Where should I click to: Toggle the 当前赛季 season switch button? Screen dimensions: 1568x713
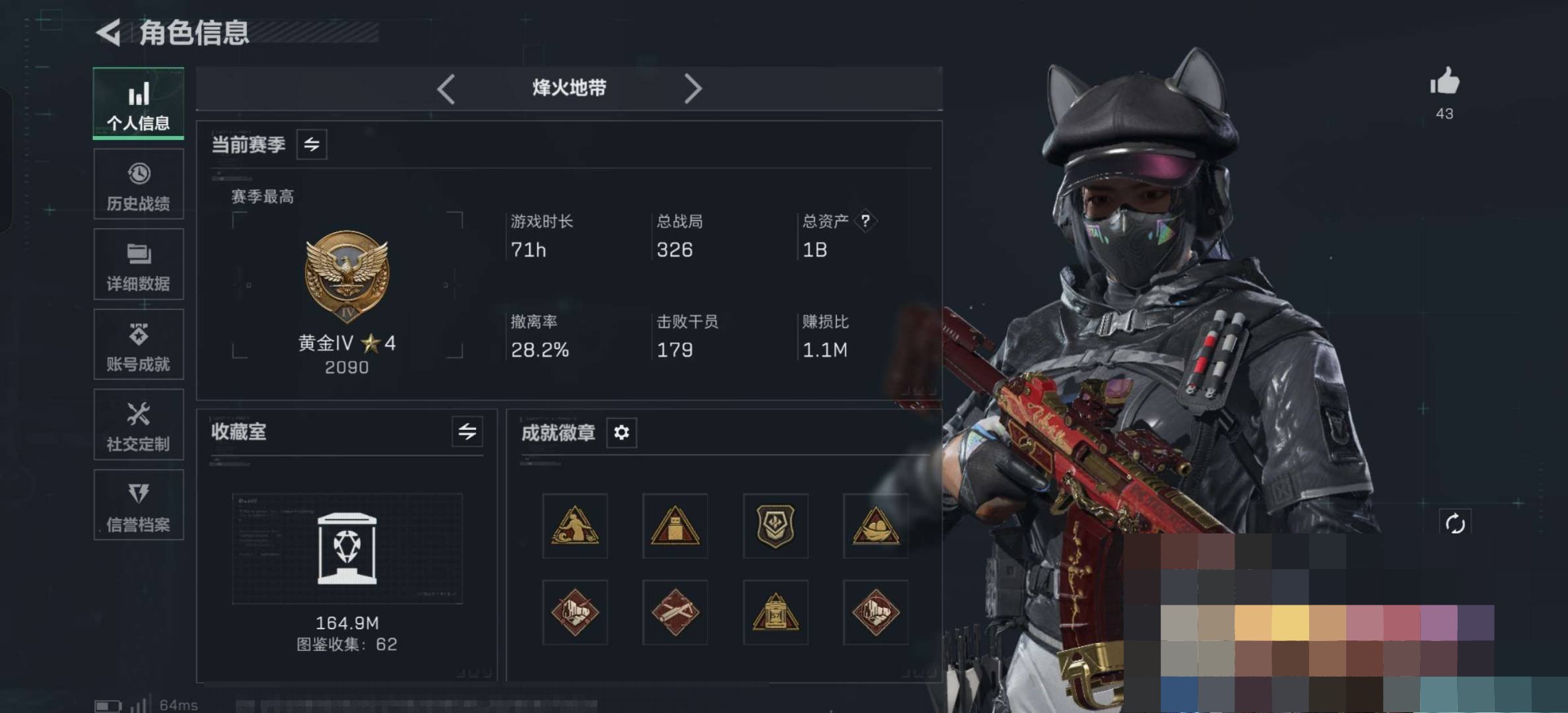[312, 145]
